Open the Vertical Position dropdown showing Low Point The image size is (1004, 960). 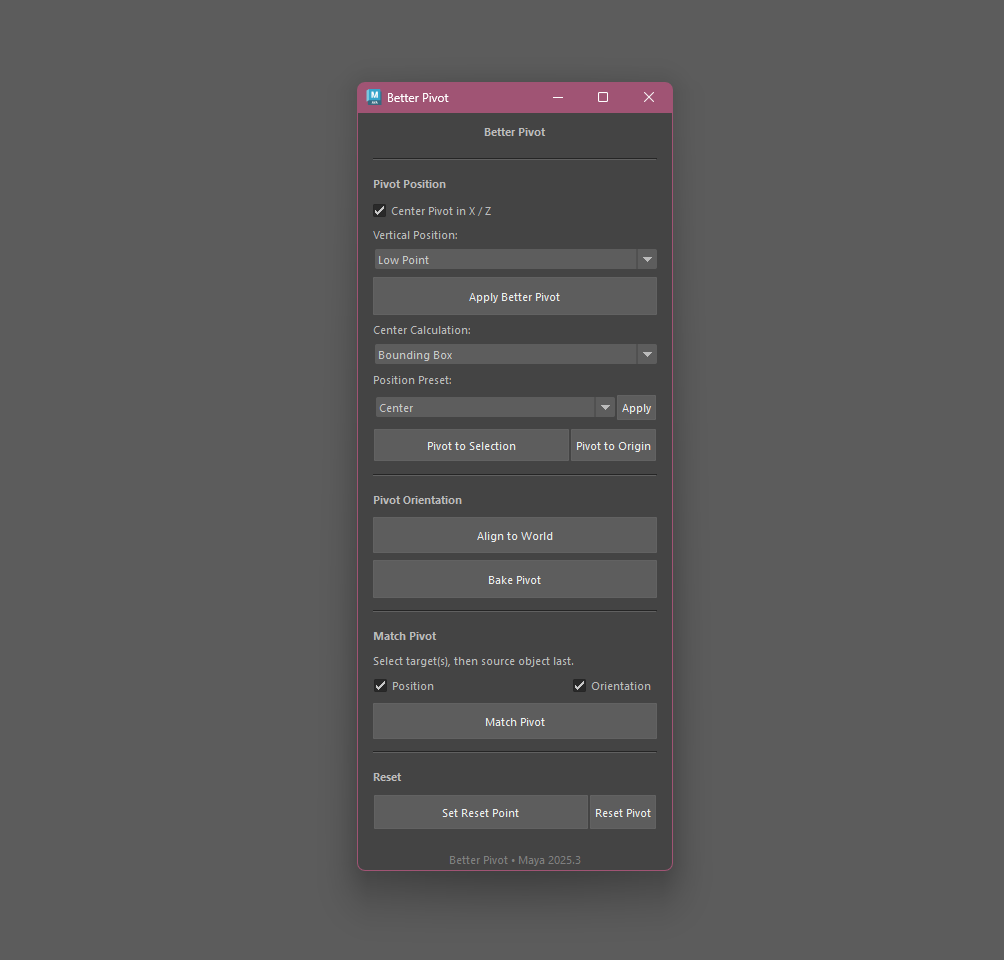pyautogui.click(x=515, y=259)
